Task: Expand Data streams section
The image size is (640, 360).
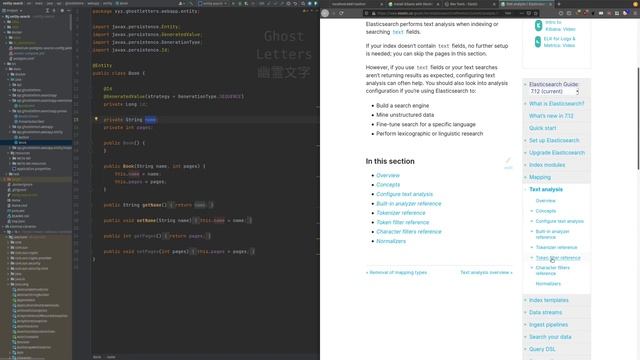Action: click(x=525, y=313)
